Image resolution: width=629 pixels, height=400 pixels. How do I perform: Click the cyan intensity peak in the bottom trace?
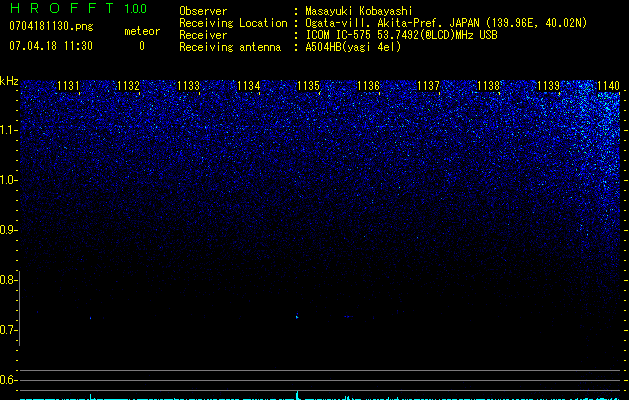[297, 394]
